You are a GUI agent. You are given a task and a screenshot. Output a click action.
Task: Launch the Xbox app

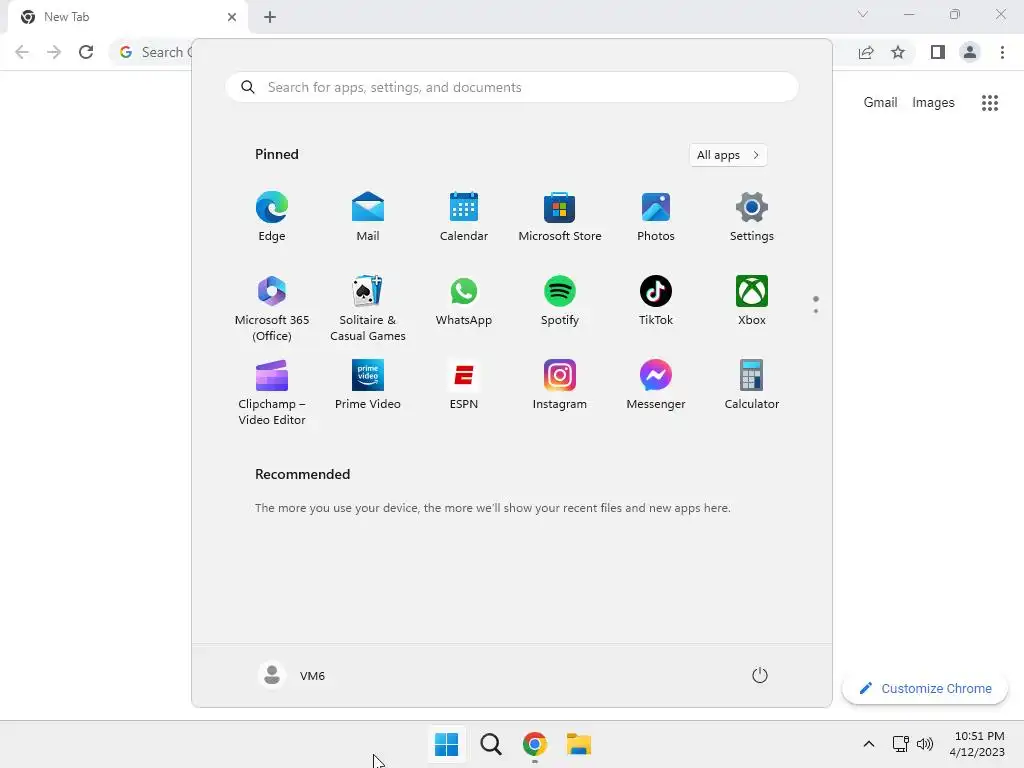click(752, 300)
